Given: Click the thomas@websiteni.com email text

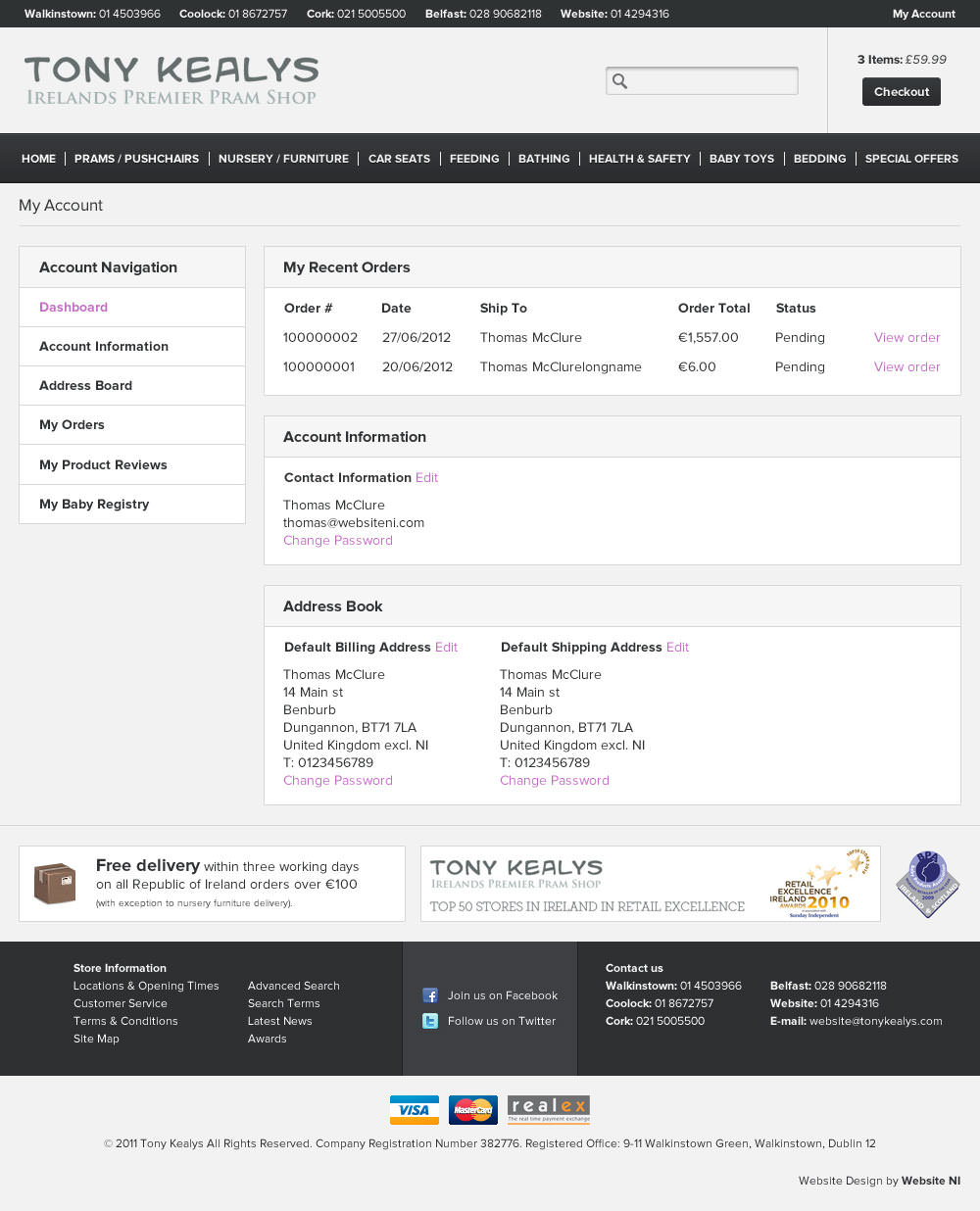Looking at the screenshot, I should [354, 522].
